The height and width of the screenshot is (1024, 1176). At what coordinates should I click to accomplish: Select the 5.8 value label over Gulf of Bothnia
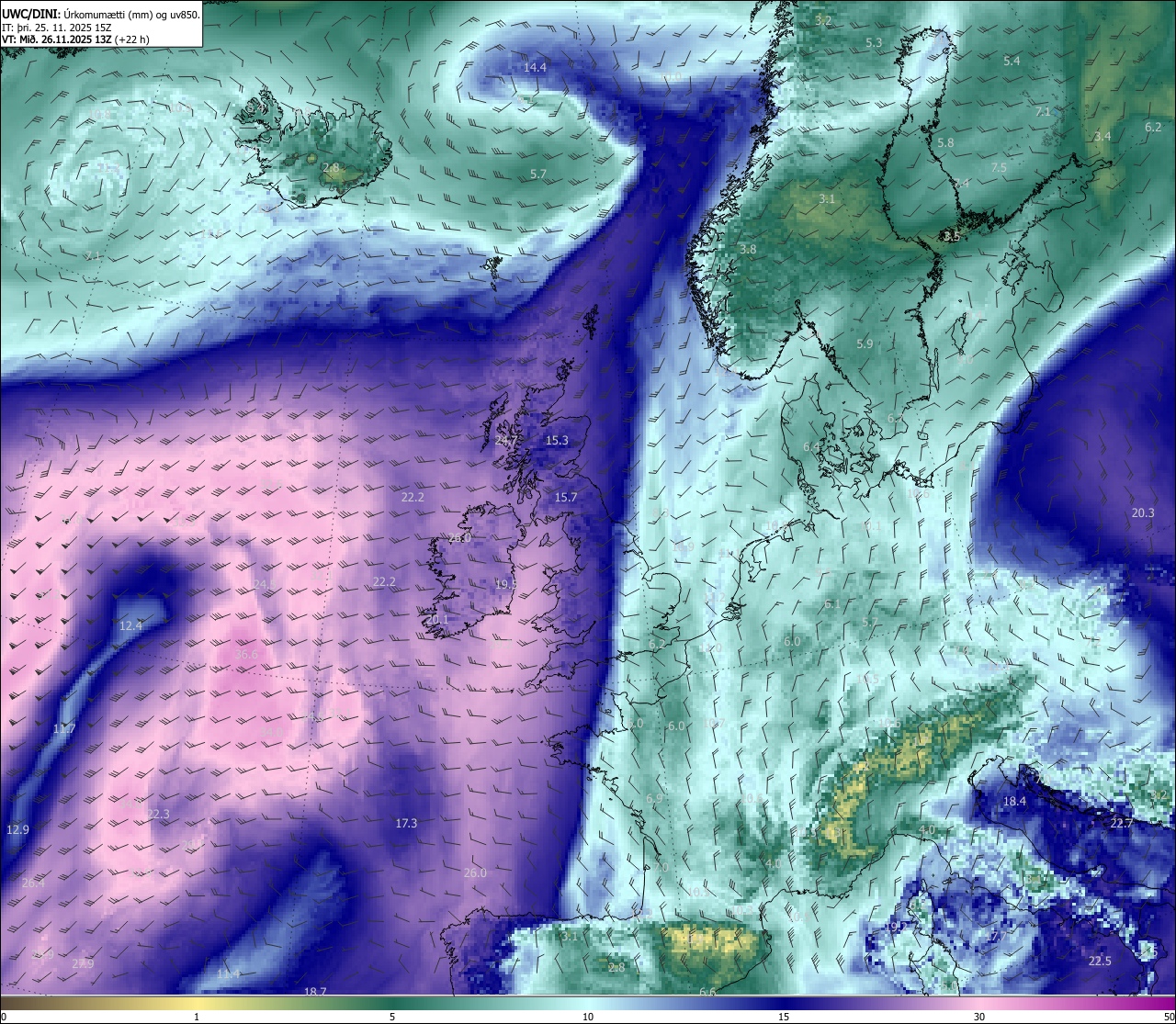945,143
